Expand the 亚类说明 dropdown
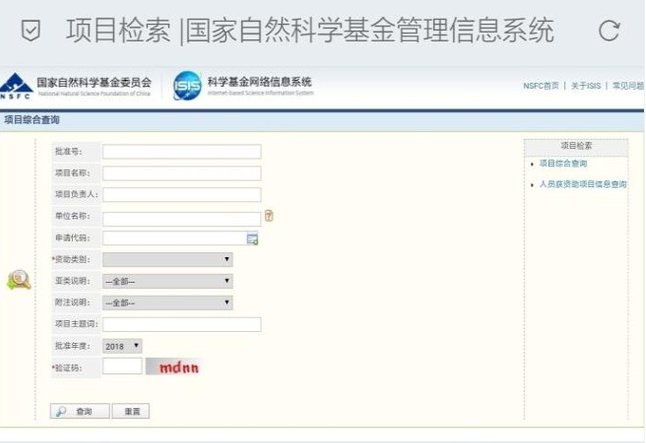The width and height of the screenshot is (646, 443). tap(168, 281)
